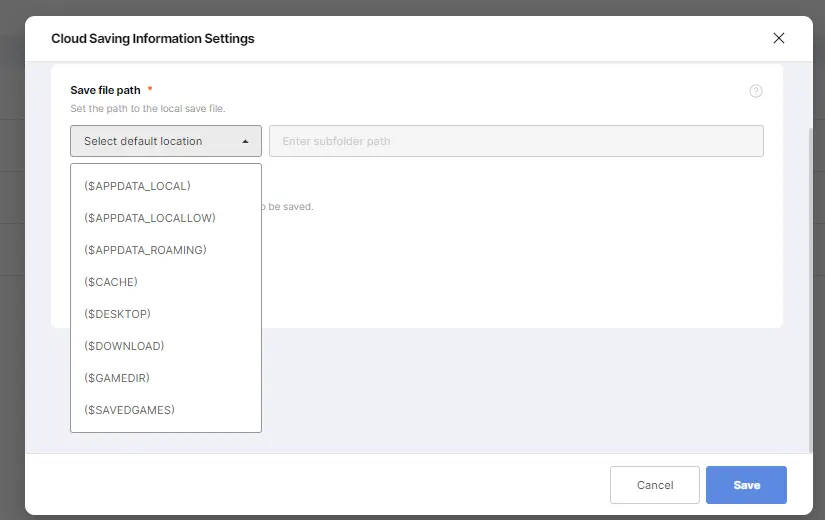Image resolution: width=825 pixels, height=520 pixels.
Task: Choose ($SAVEDGAMES) as save location
Action: click(x=129, y=410)
